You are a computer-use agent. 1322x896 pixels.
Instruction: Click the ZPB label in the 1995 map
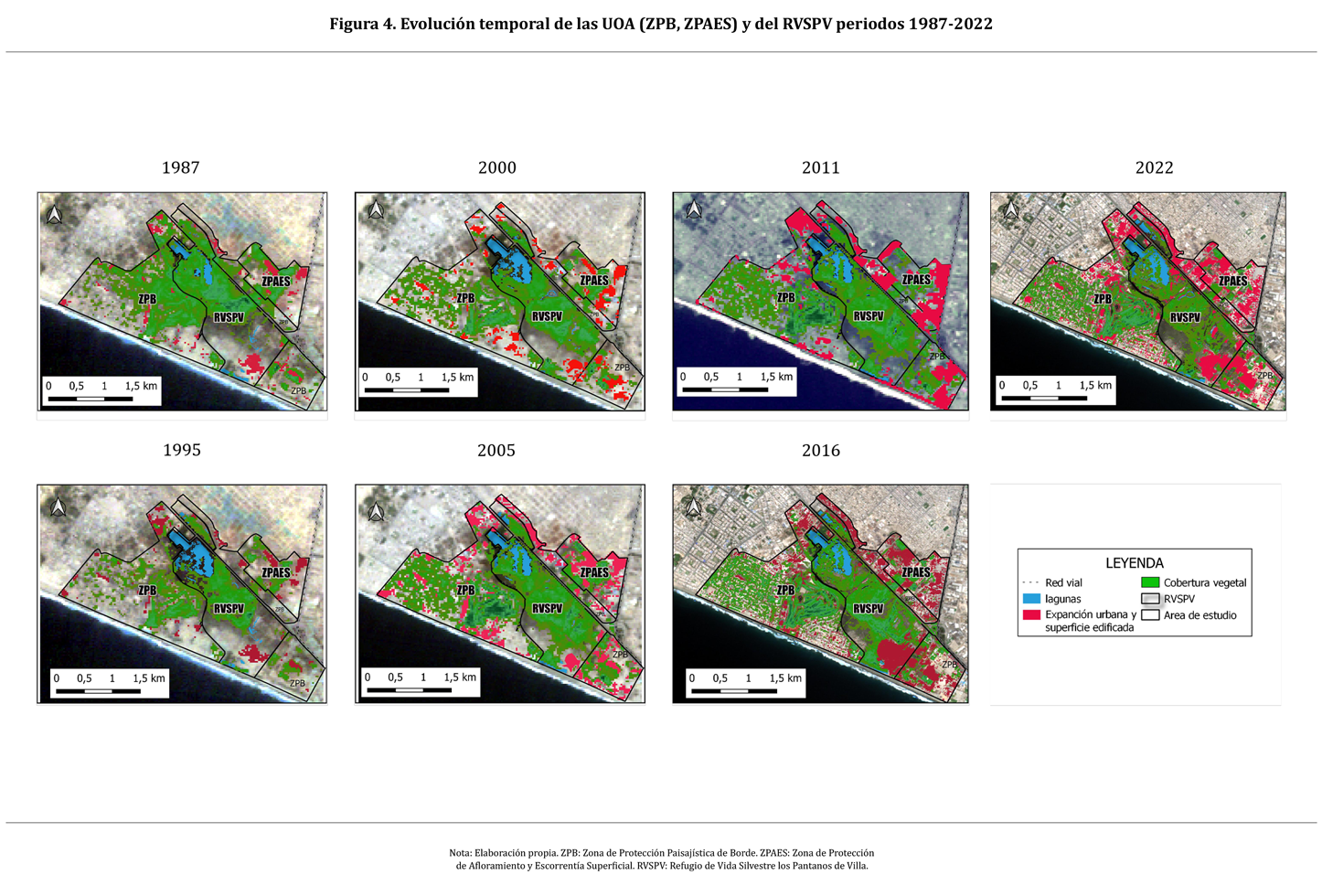point(147,591)
